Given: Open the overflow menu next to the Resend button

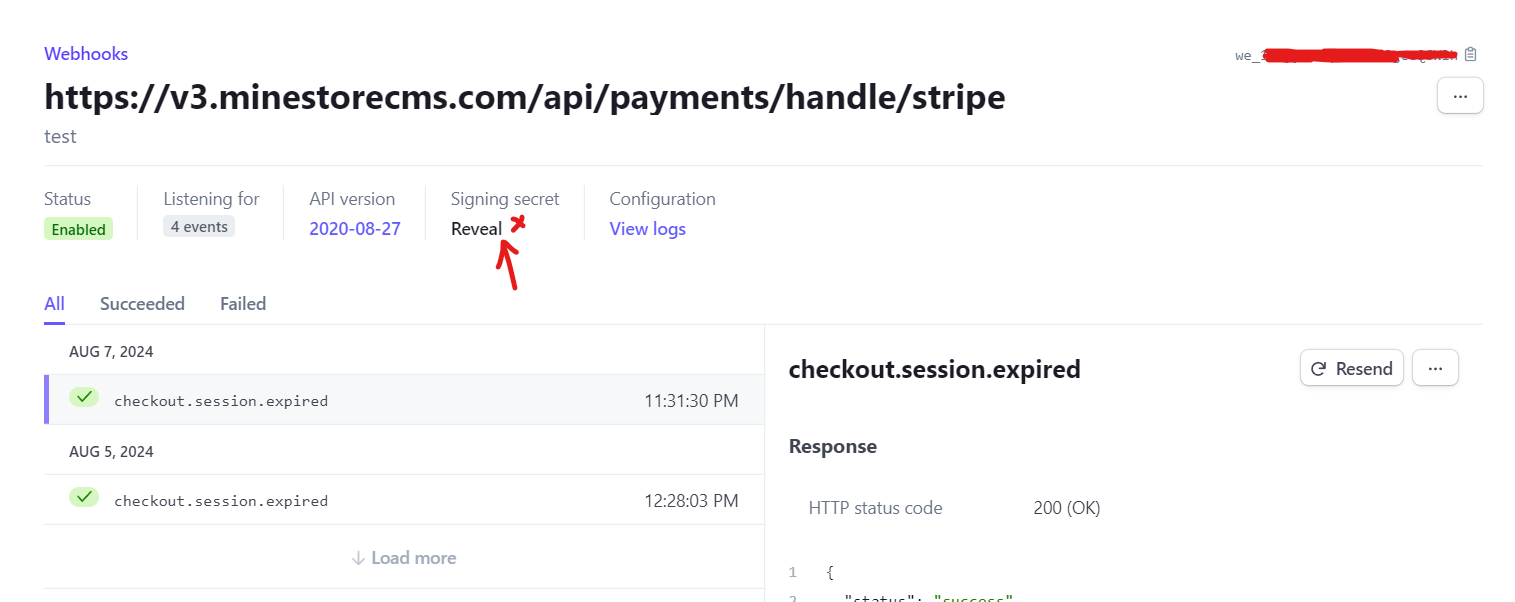Looking at the screenshot, I should pos(1435,367).
